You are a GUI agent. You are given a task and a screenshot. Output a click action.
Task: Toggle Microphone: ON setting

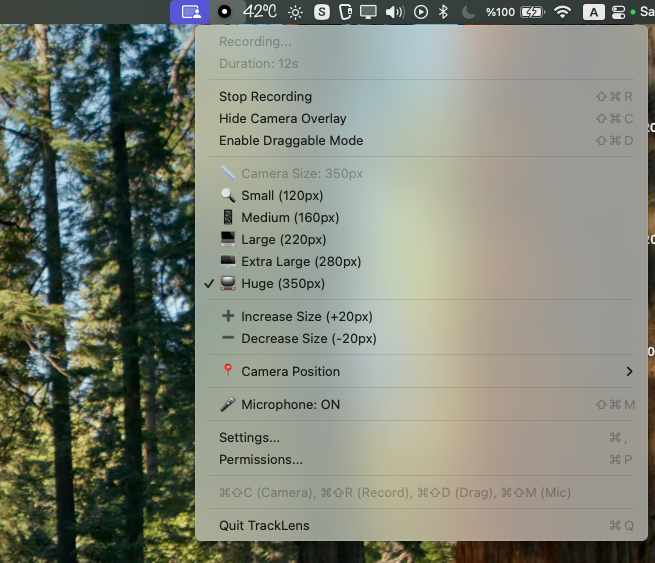coord(290,404)
